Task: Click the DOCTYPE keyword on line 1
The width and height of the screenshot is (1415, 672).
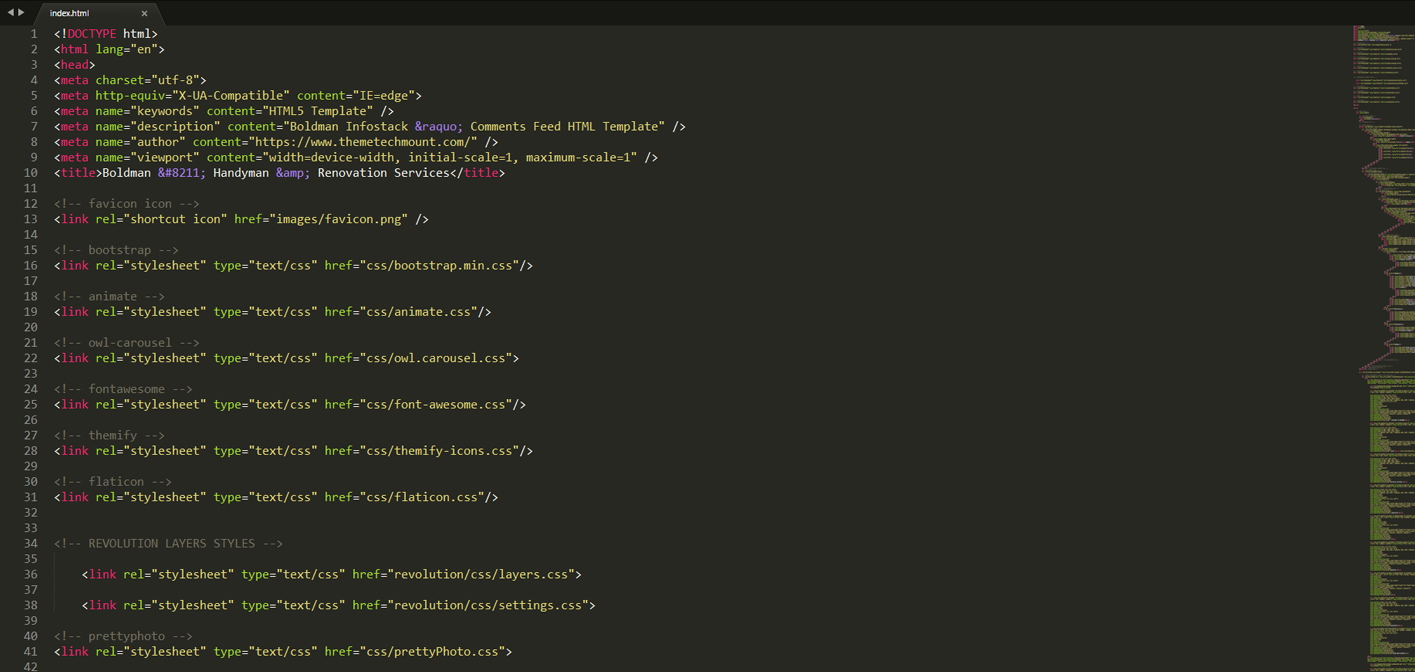Action: pyautogui.click(x=92, y=34)
